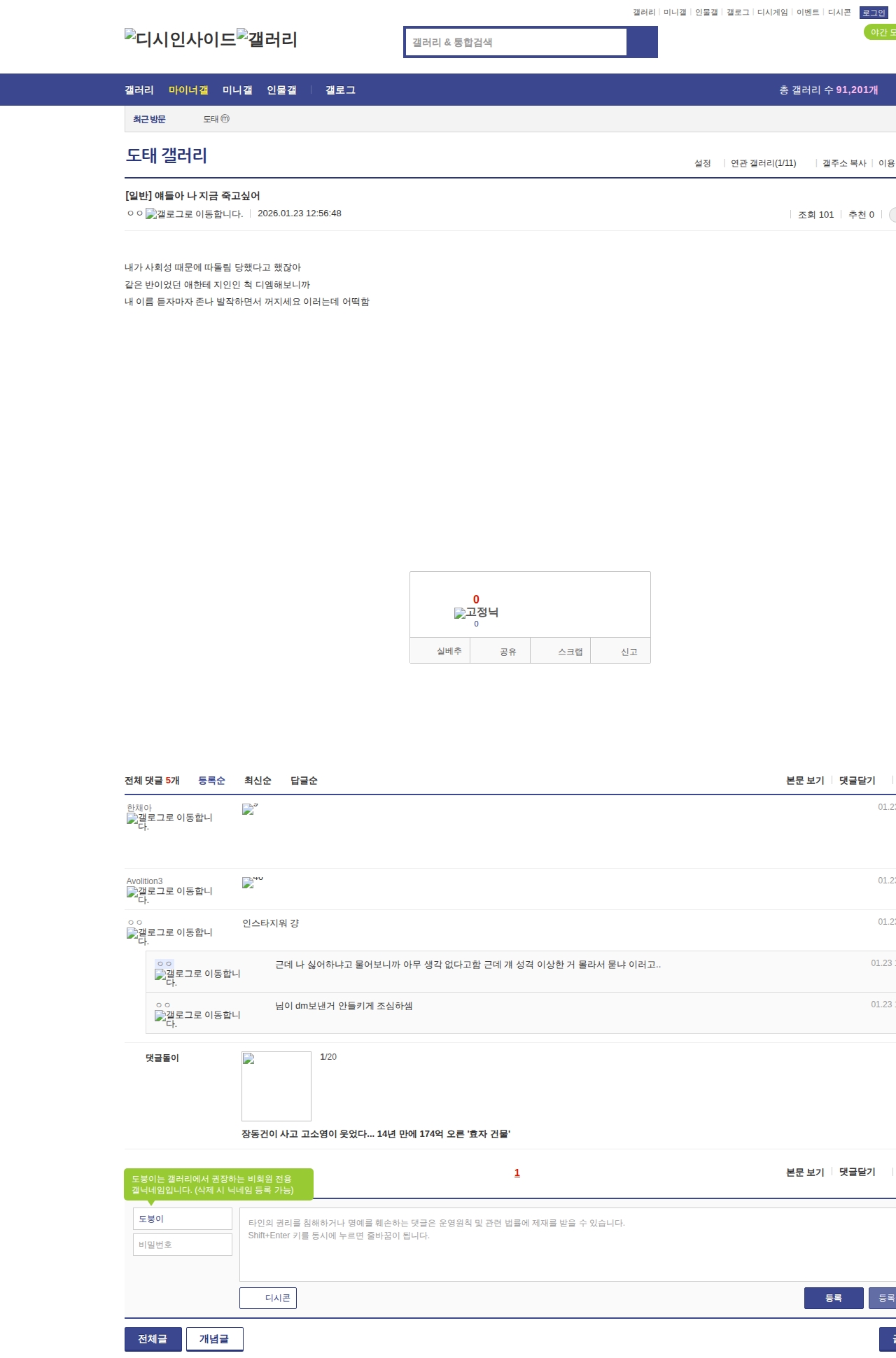Image resolution: width=896 pixels, height=1358 pixels.
Task: Toggle 댓글닫기 above the comment list
Action: click(x=857, y=780)
